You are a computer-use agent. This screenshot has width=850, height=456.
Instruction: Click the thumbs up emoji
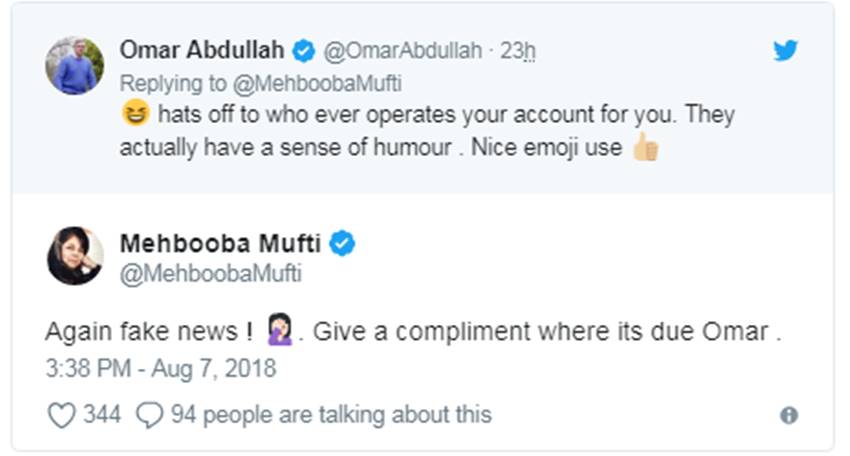pyautogui.click(x=646, y=147)
